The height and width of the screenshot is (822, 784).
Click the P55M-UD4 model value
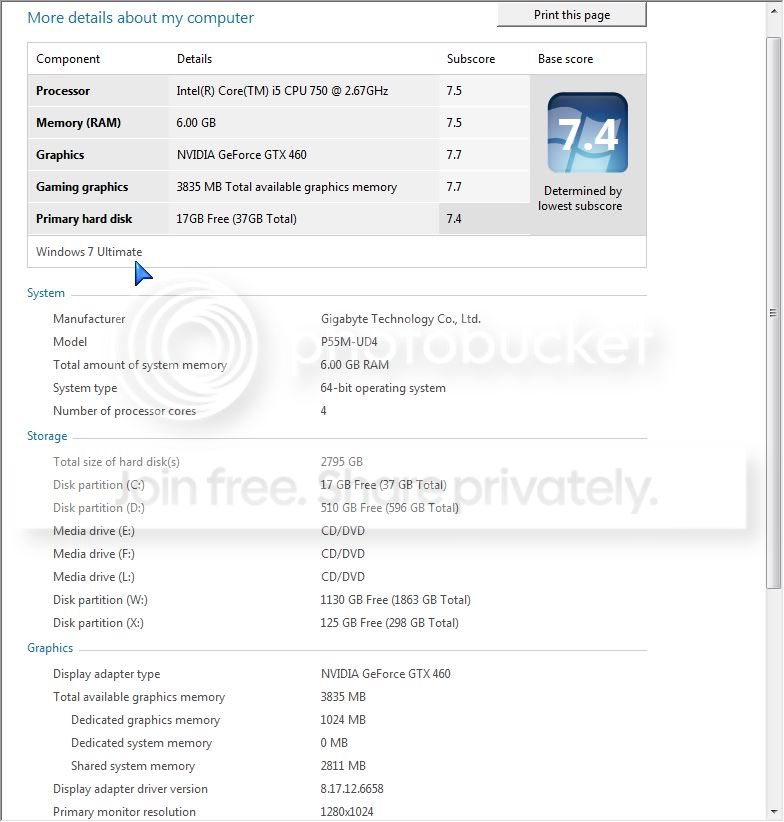(349, 342)
